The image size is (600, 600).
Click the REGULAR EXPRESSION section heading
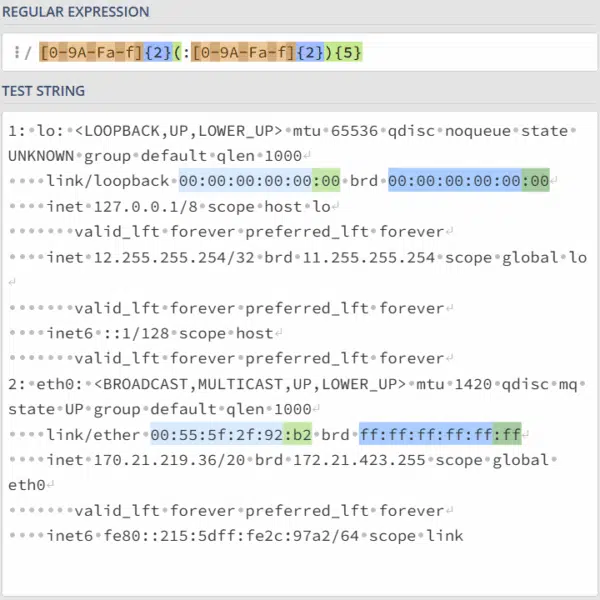[x=77, y=12]
